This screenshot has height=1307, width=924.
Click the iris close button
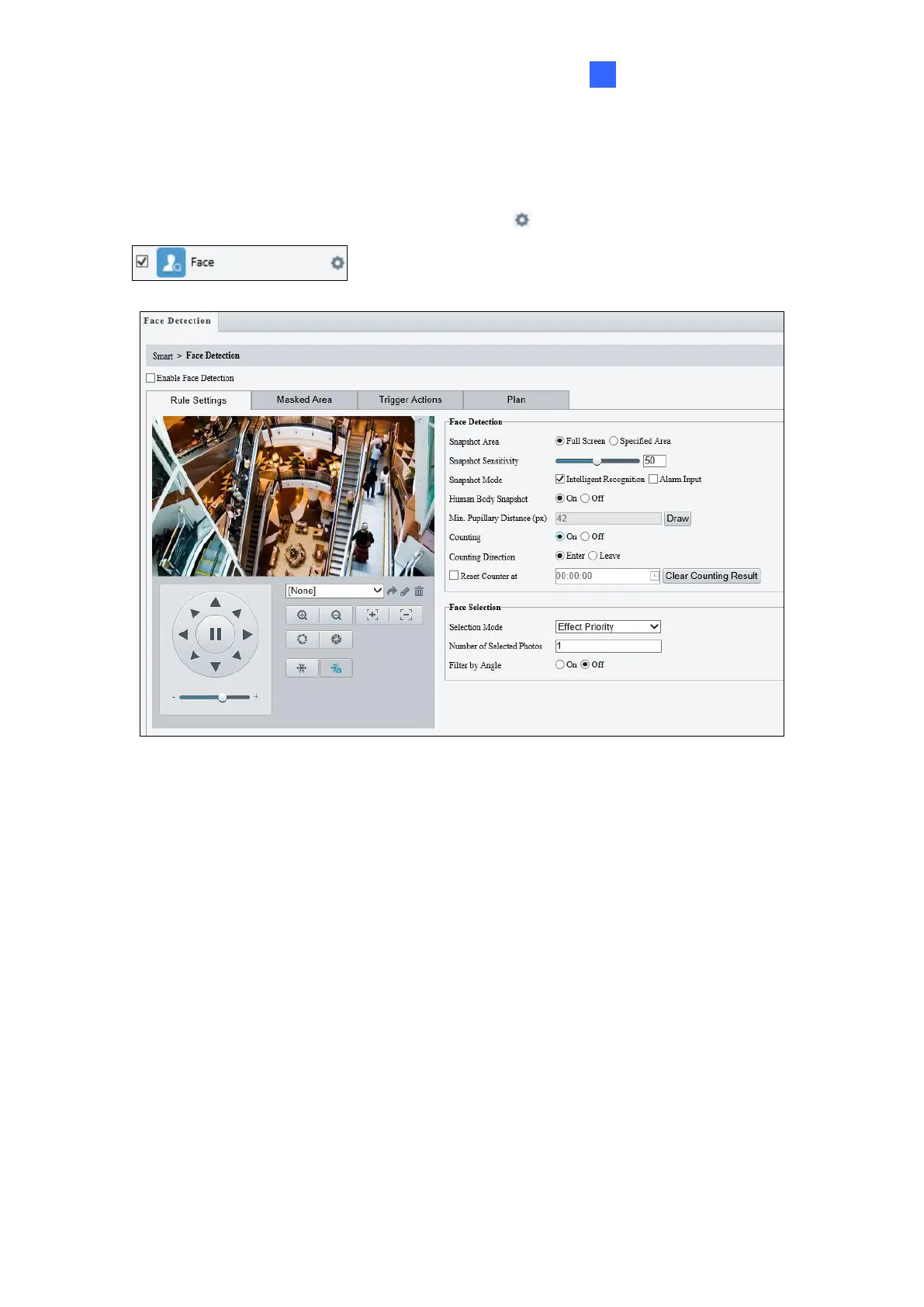(x=336, y=640)
